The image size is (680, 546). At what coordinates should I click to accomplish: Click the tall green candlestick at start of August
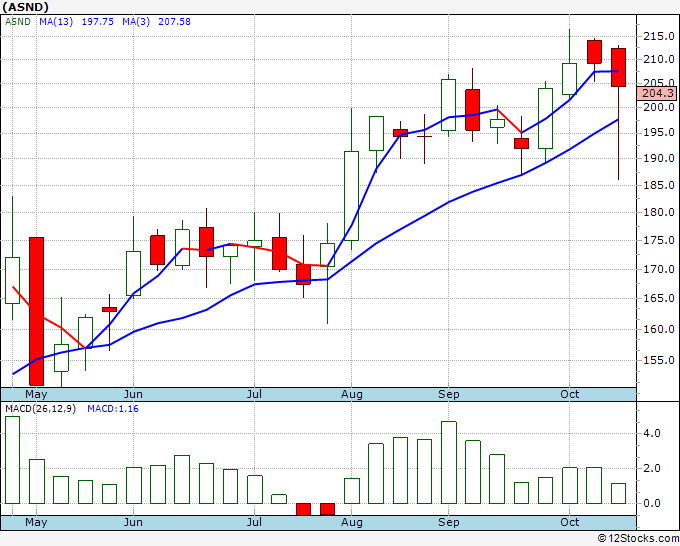pyautogui.click(x=351, y=196)
